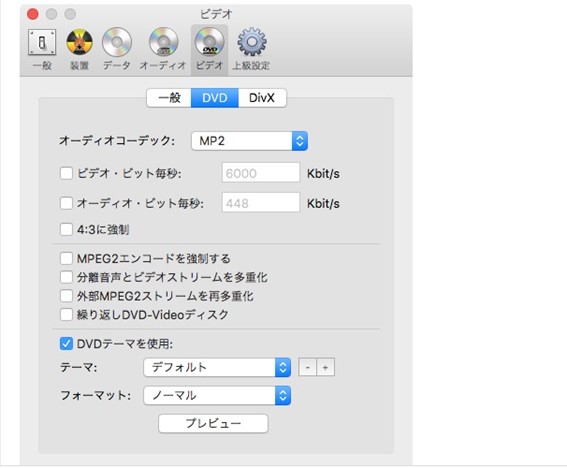Toggle MPEG2エンコードを強制する checkbox

(x=66, y=259)
